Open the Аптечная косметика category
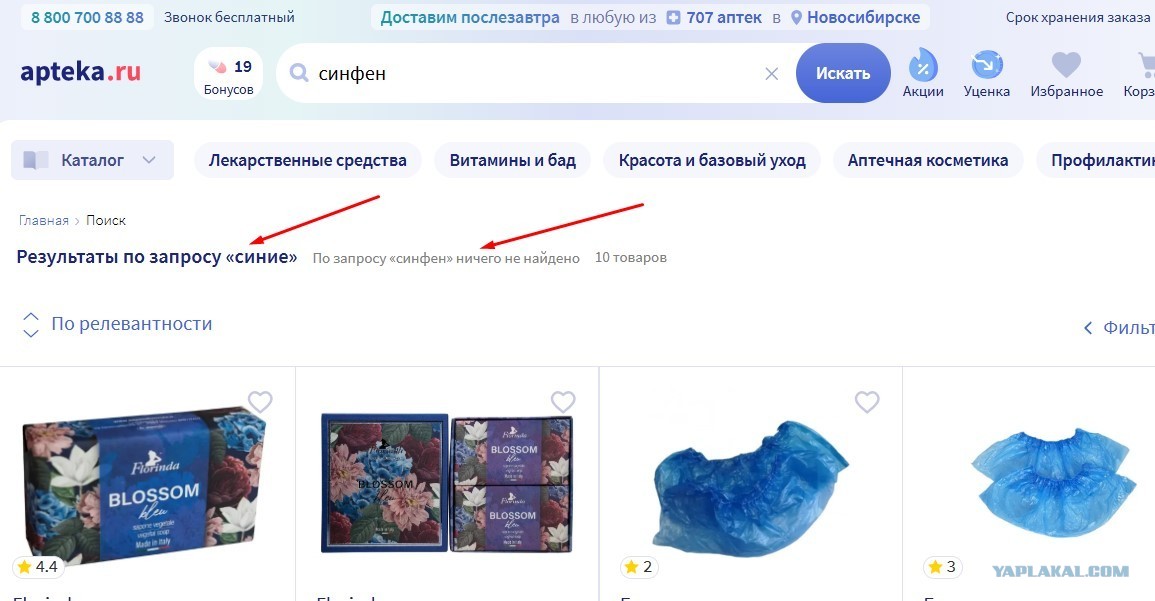The image size is (1155, 601). (x=927, y=160)
